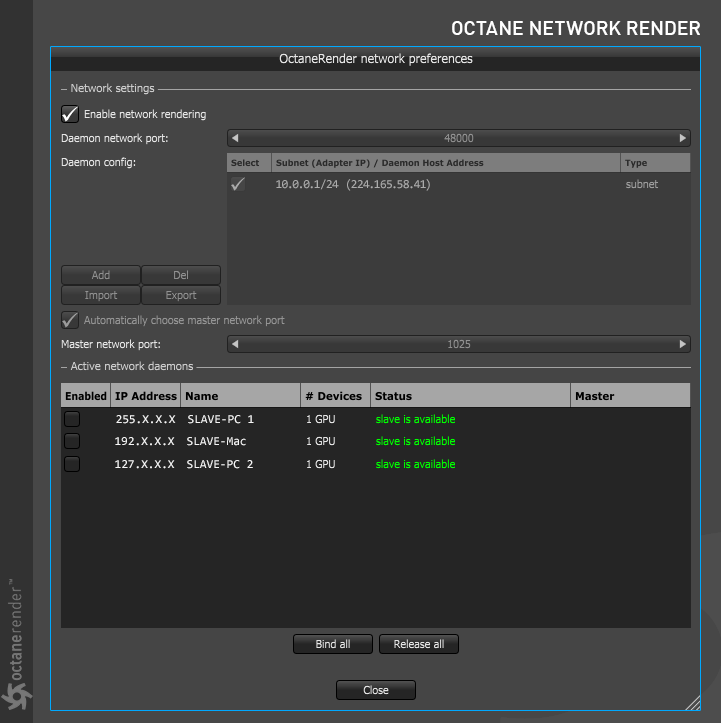Click the Subnet / Daemon Host Address header
The width and height of the screenshot is (721, 723).
click(x=446, y=163)
